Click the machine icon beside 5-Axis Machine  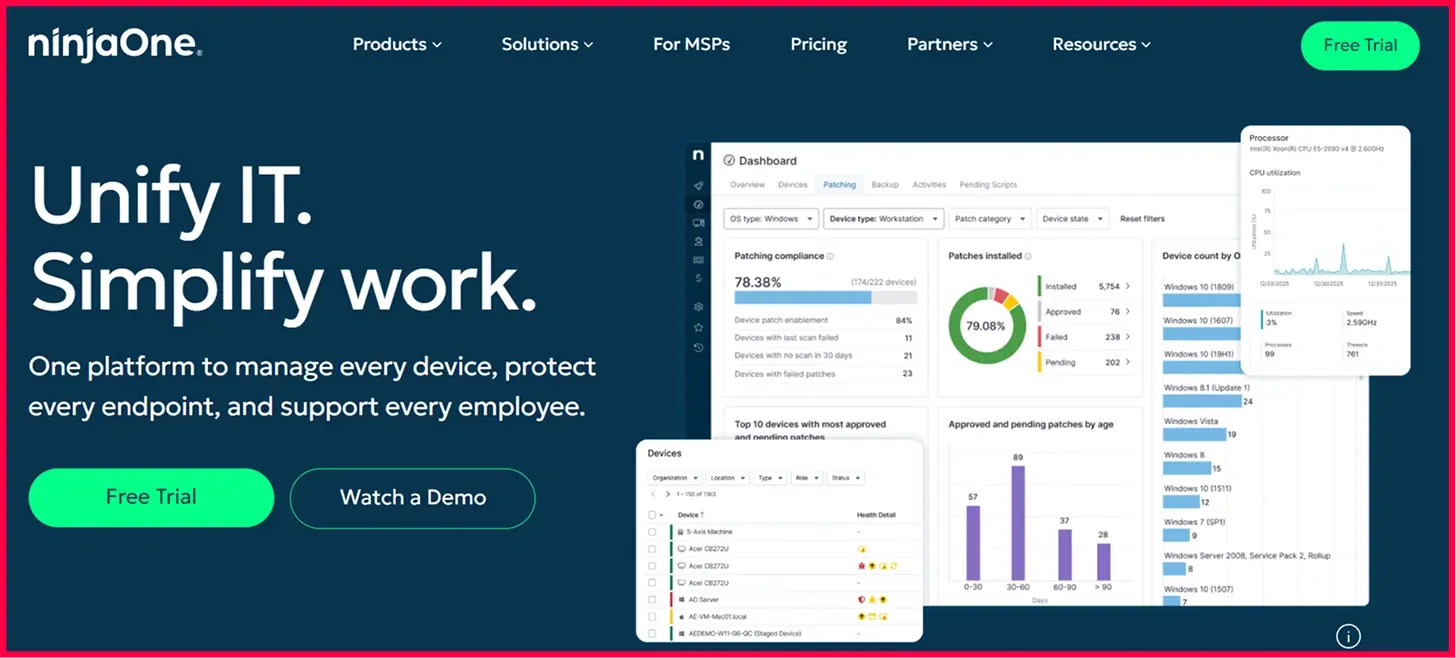(681, 532)
